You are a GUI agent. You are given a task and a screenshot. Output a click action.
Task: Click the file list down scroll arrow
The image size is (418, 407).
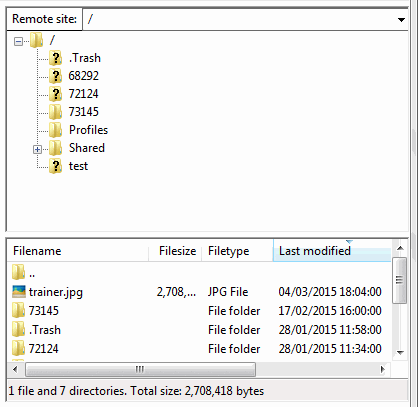click(x=400, y=353)
